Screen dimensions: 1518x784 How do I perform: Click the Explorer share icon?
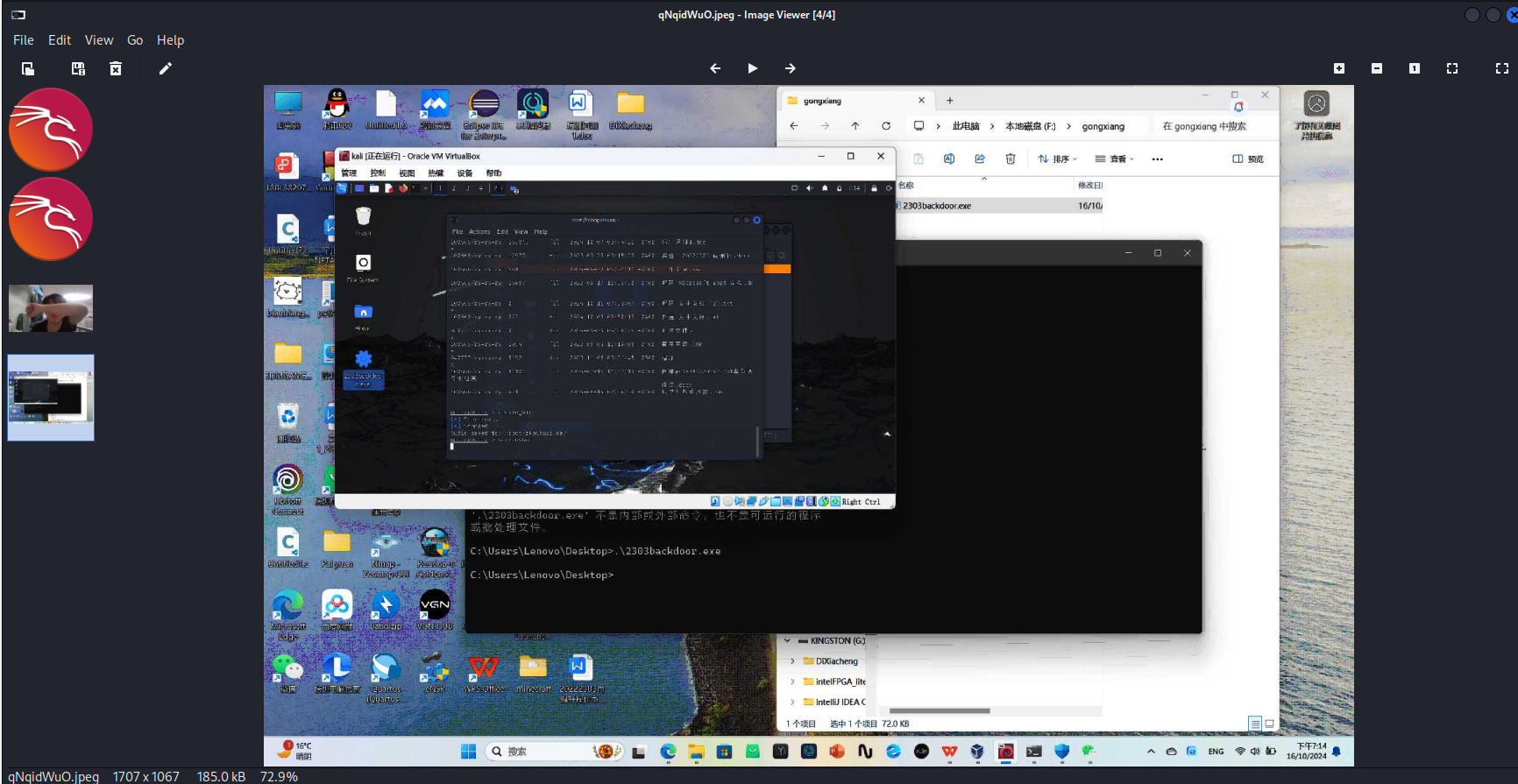(980, 159)
